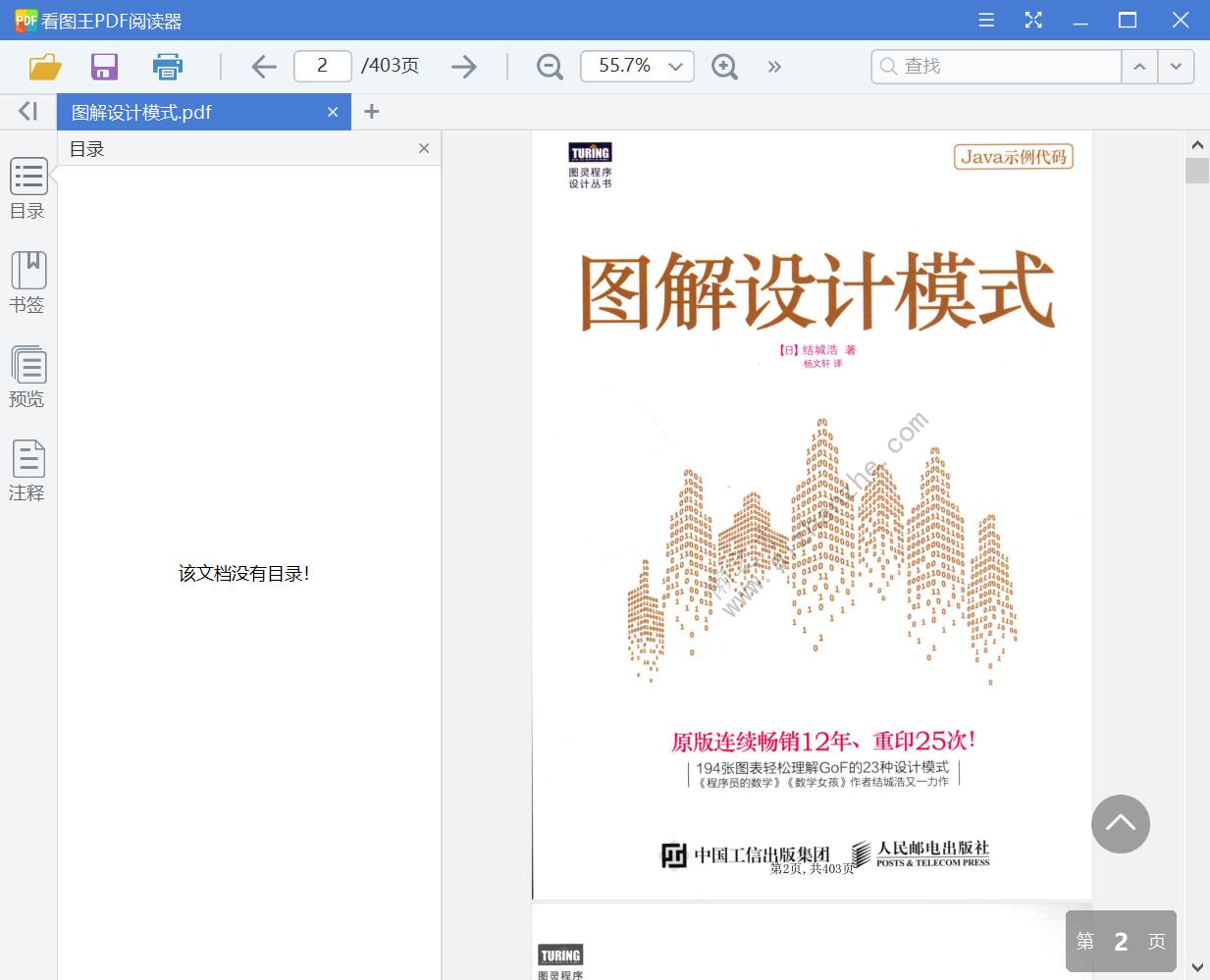The width and height of the screenshot is (1210, 980).
Task: Close the 图解设计模式.pdf tab
Action: point(333,112)
